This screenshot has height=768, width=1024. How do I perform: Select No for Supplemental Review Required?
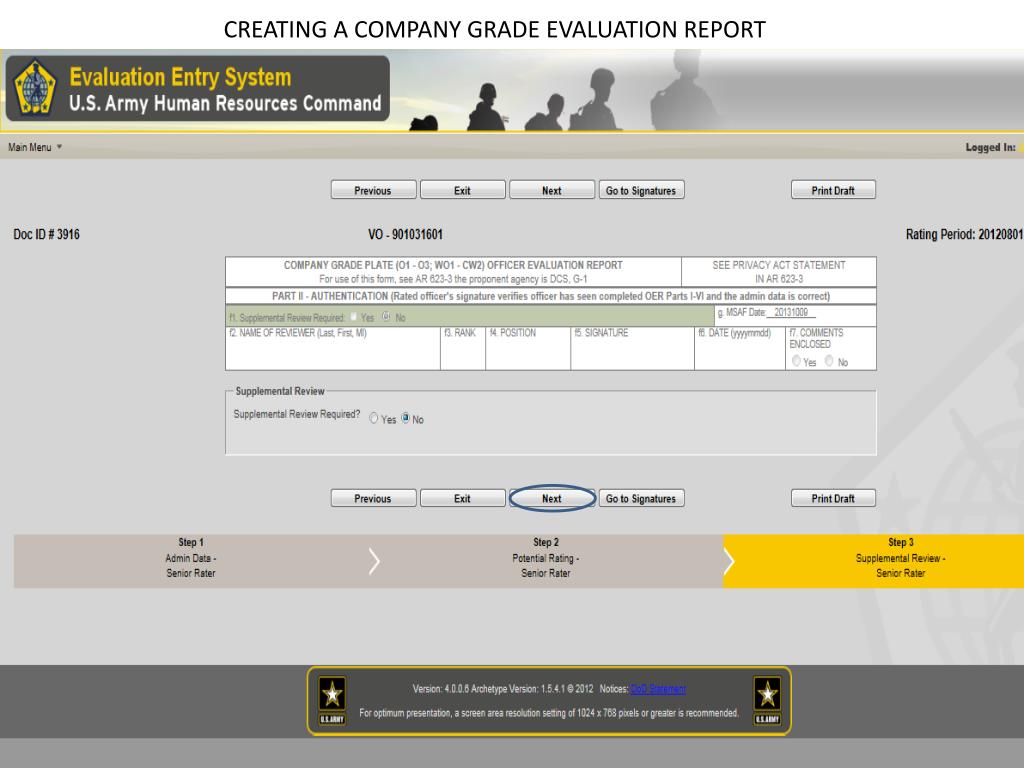coord(406,418)
